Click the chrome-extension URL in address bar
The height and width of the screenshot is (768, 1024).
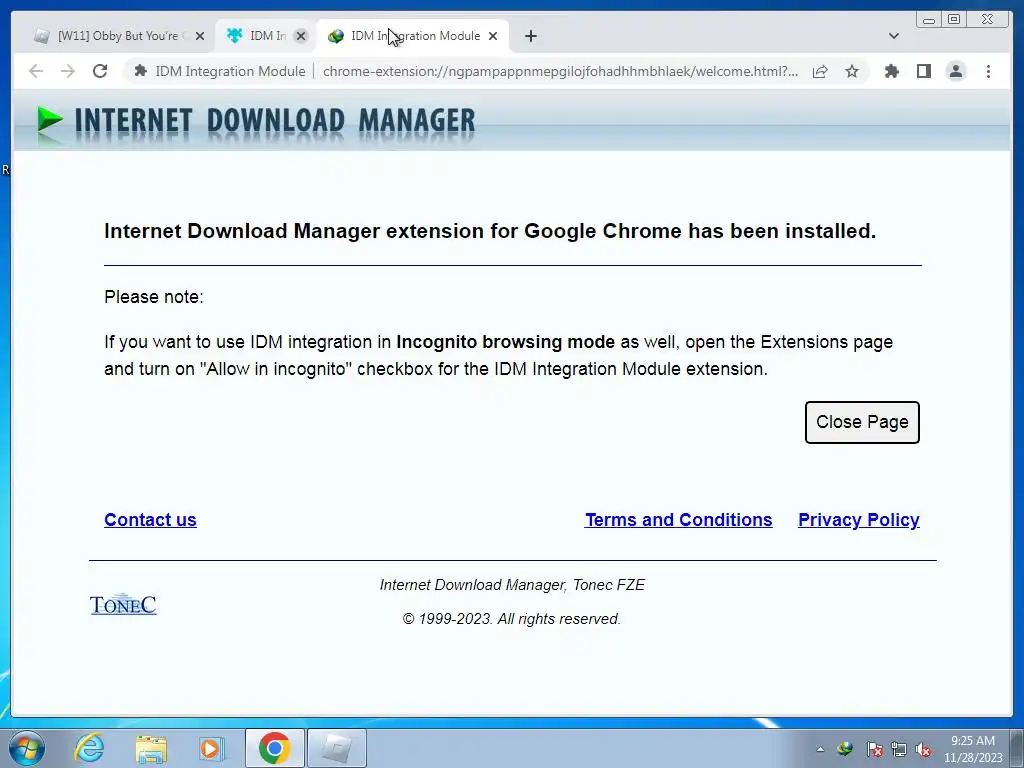(560, 71)
